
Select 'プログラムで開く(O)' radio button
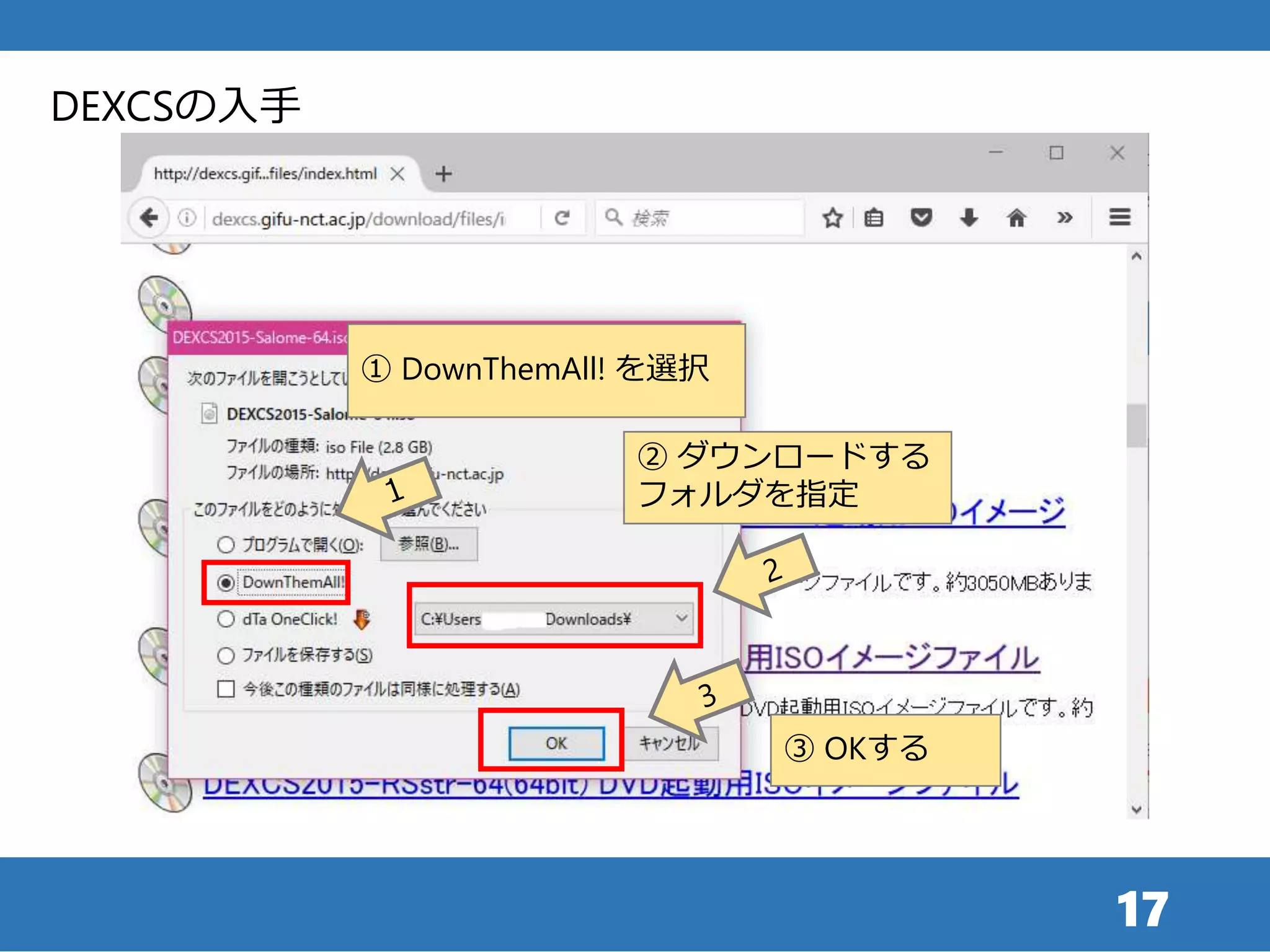(x=226, y=545)
